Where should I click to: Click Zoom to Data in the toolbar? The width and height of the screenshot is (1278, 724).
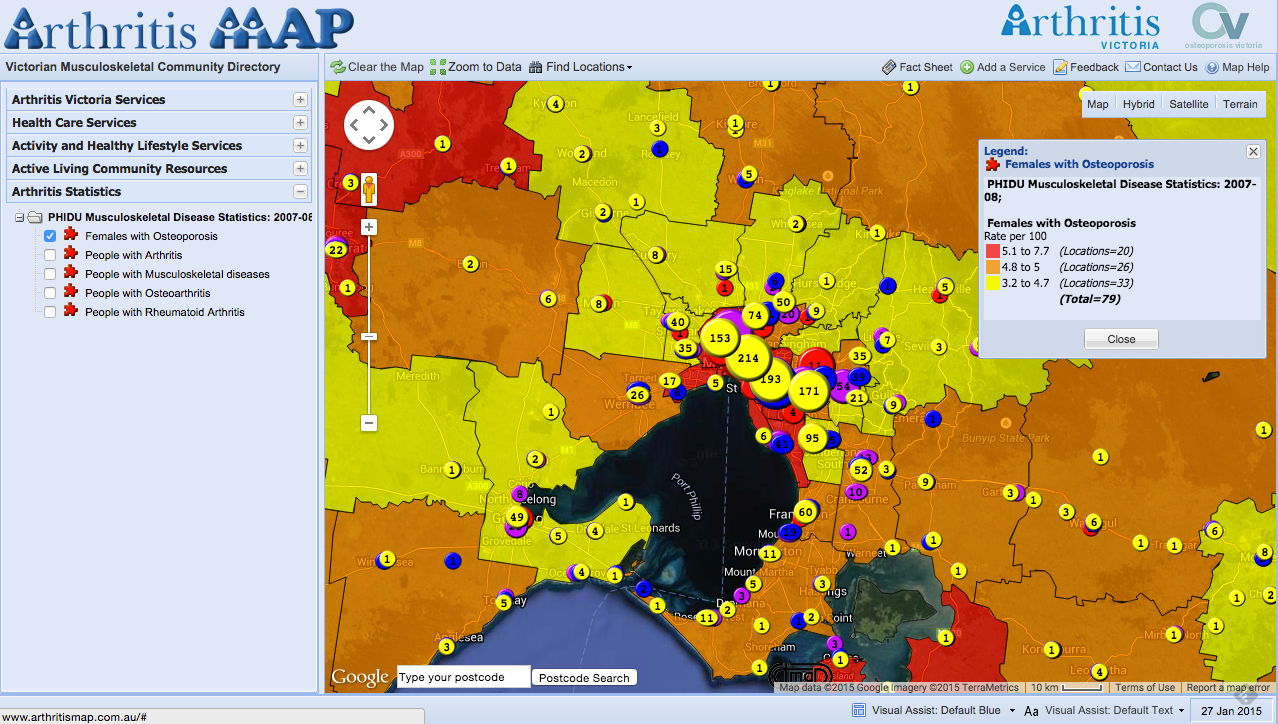(x=476, y=67)
